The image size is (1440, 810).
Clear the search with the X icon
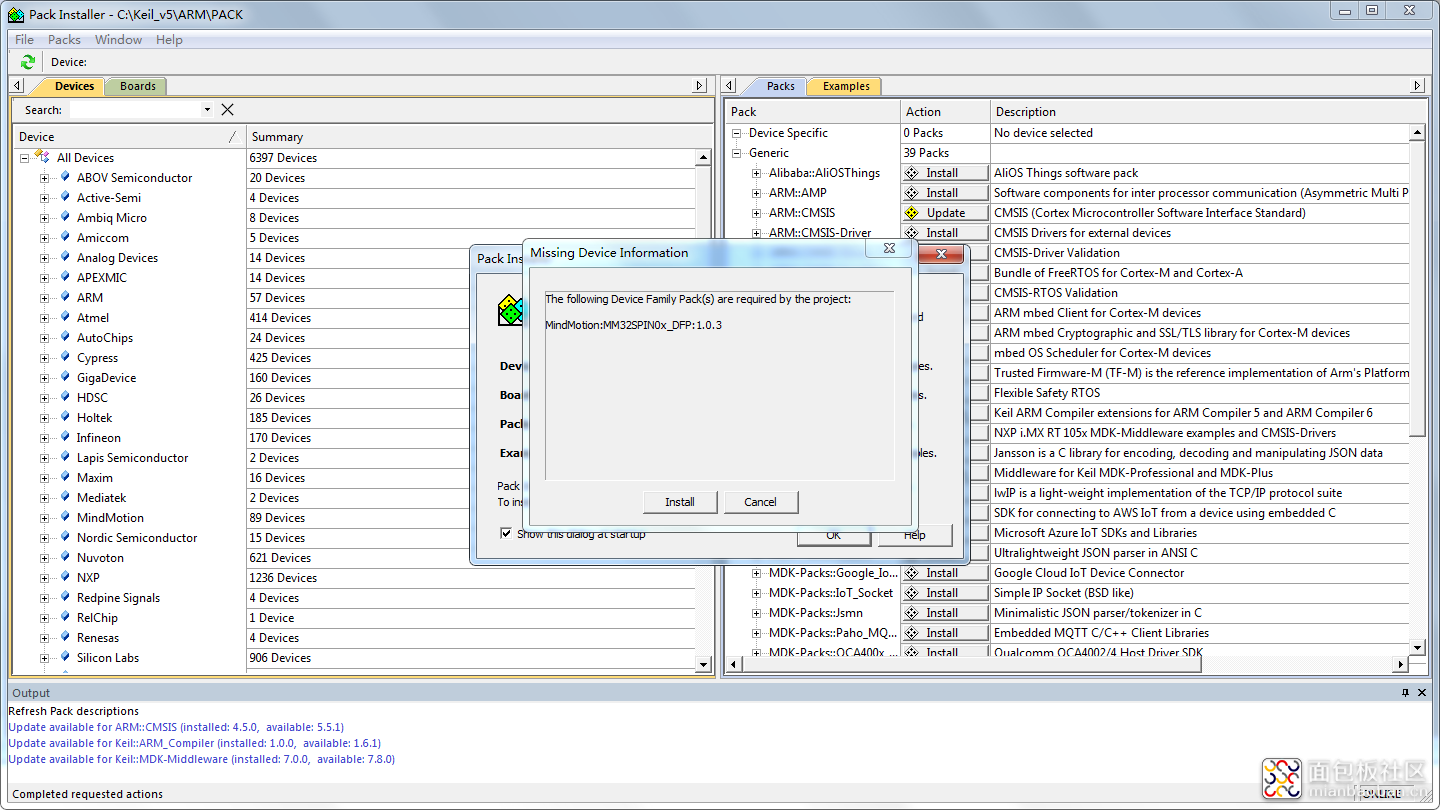[227, 110]
